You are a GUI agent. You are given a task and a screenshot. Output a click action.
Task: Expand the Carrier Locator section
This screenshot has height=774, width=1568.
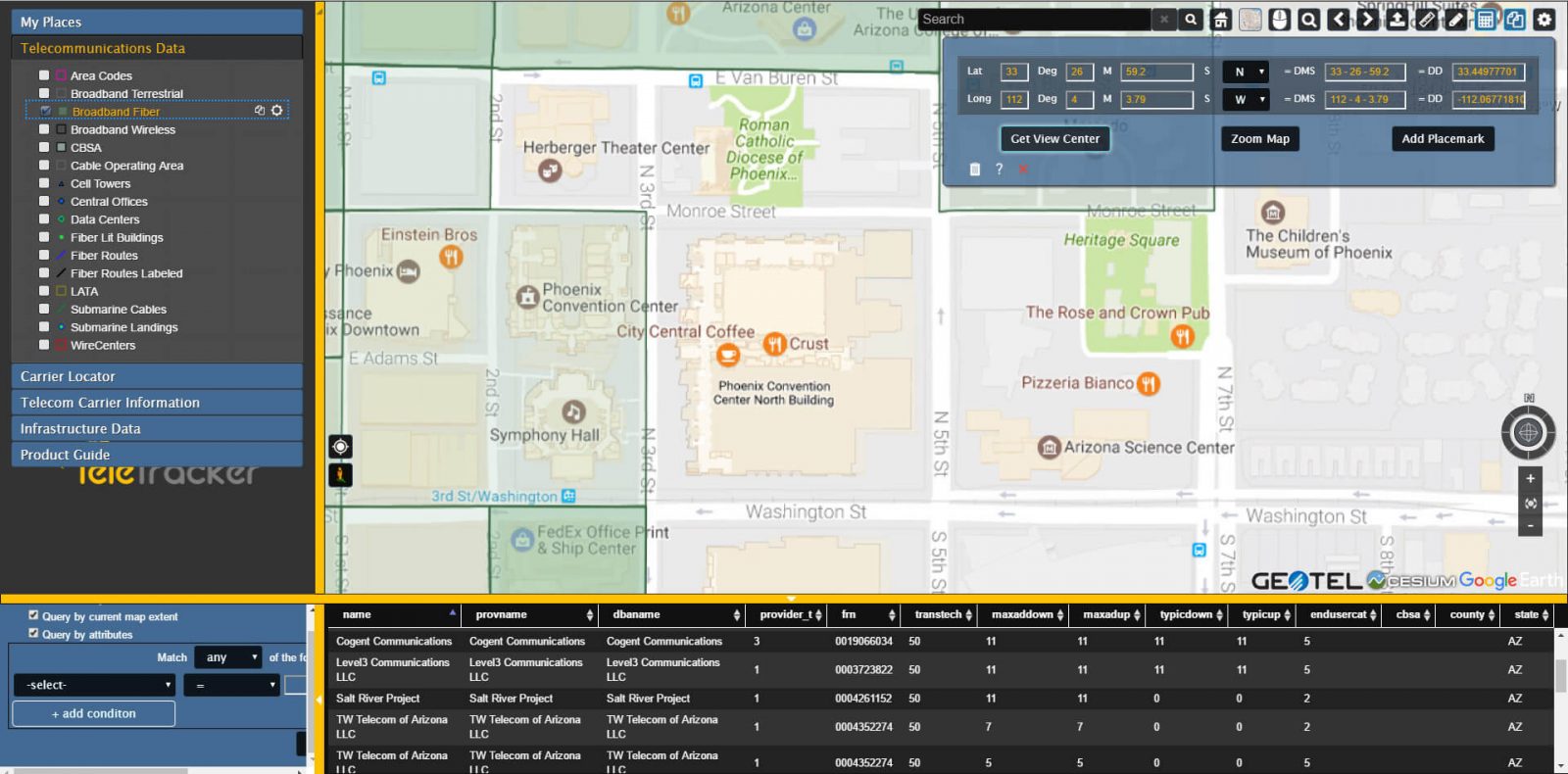(x=157, y=376)
